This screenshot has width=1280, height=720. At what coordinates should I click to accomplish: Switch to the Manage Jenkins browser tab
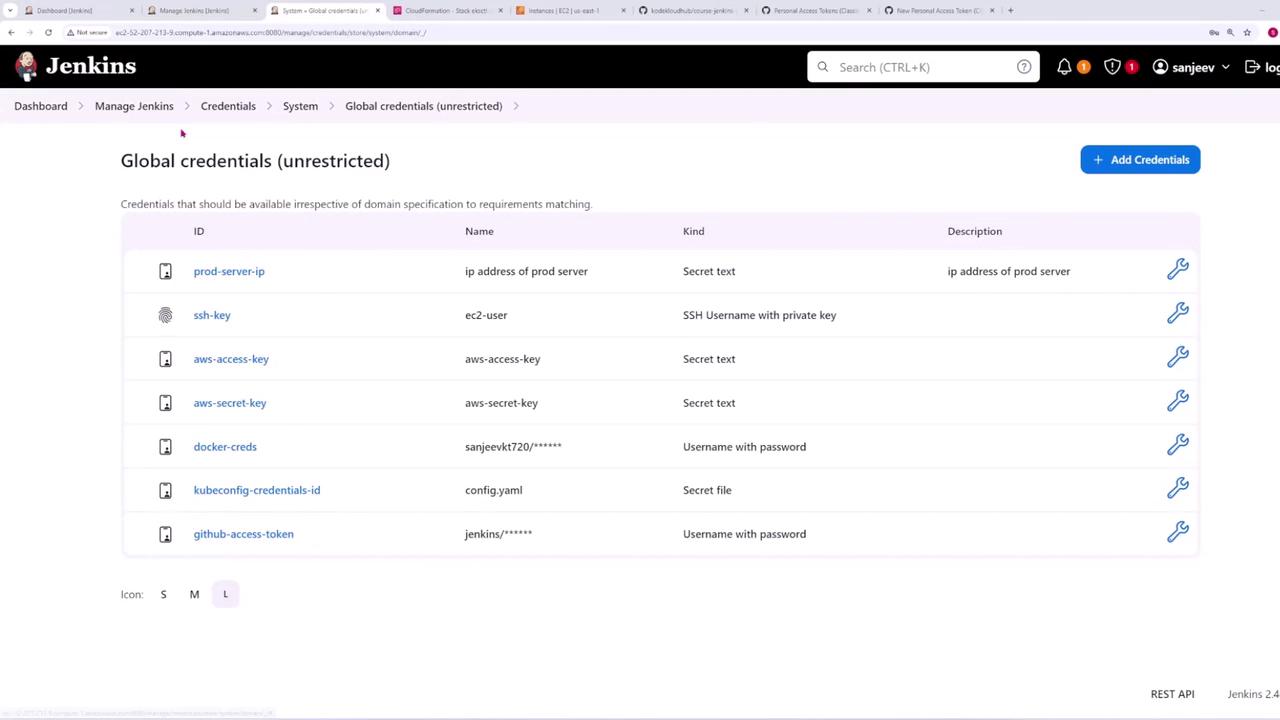click(200, 10)
